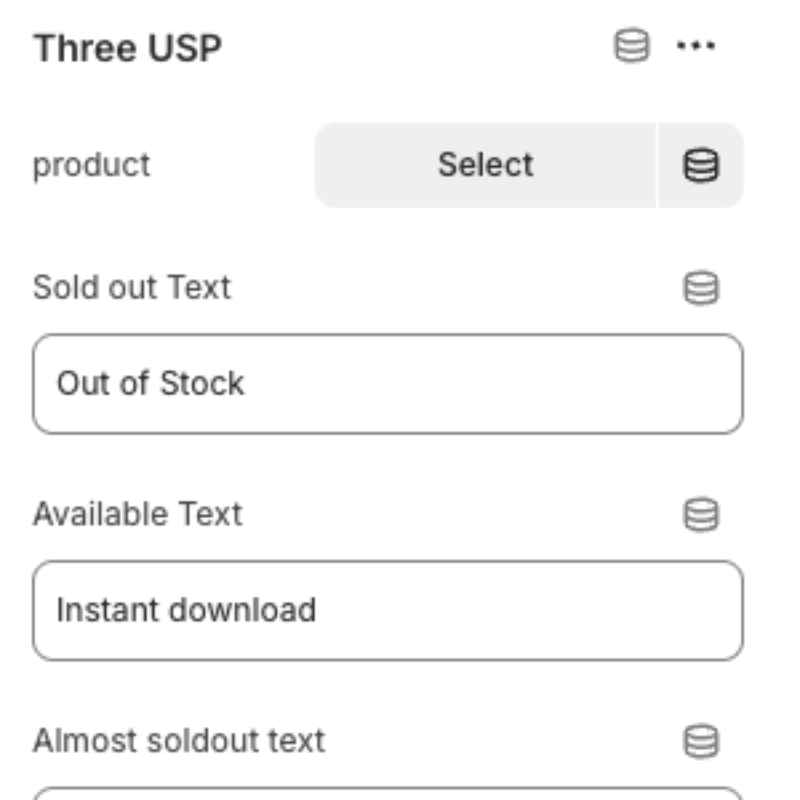Viewport: 800px width, 800px height.
Task: Focus the Out of Stock text field
Action: (388, 384)
